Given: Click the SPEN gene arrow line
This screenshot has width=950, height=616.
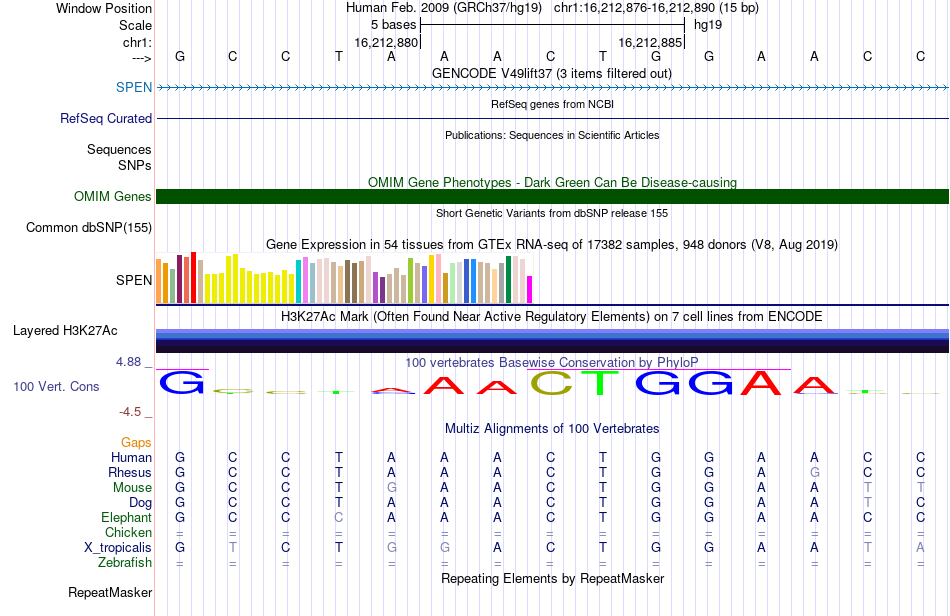Looking at the screenshot, I should point(553,87).
